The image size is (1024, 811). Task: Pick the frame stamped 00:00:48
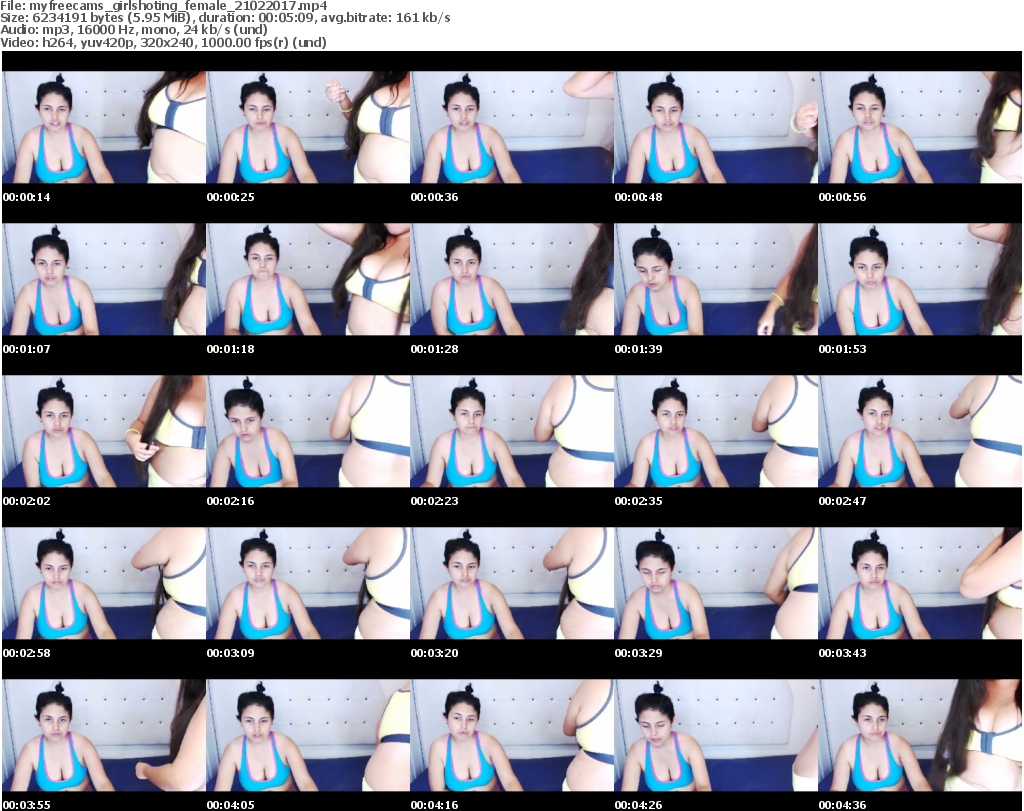point(716,127)
